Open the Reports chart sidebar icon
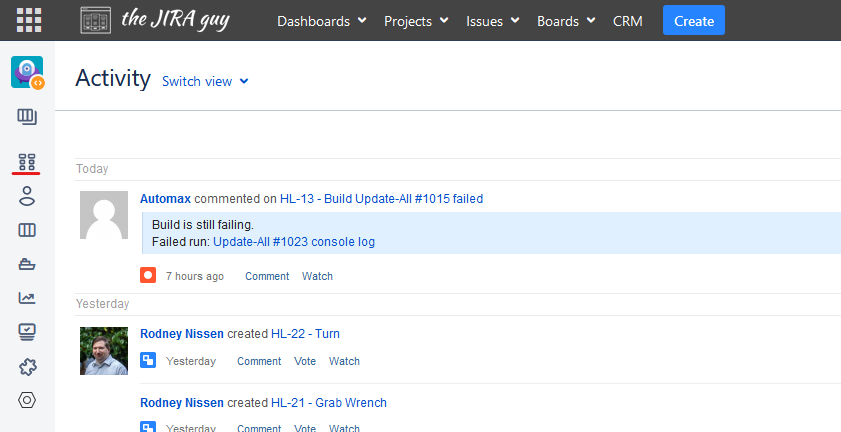 [x=27, y=298]
